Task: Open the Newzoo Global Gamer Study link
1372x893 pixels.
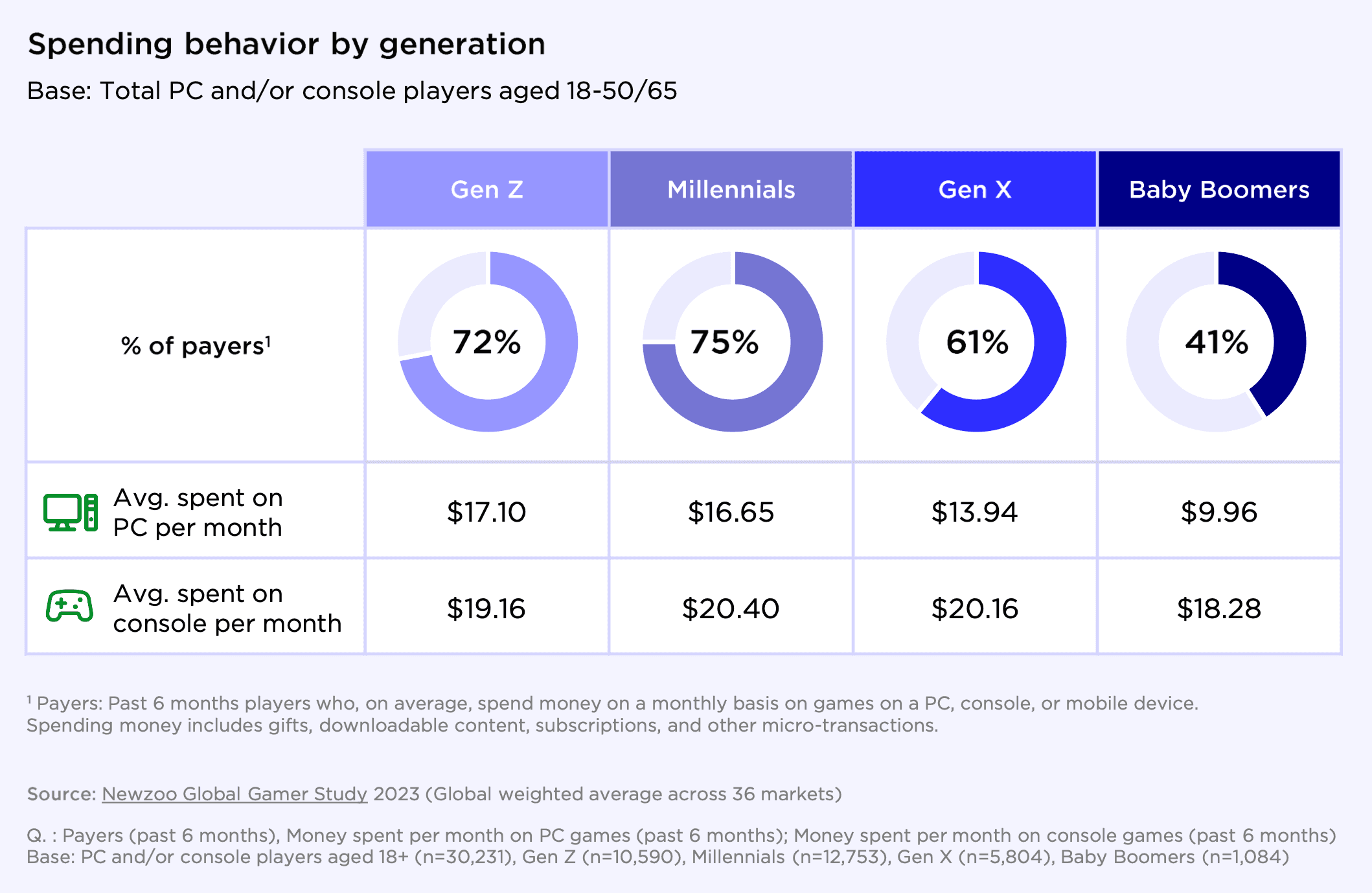Action: [x=234, y=794]
